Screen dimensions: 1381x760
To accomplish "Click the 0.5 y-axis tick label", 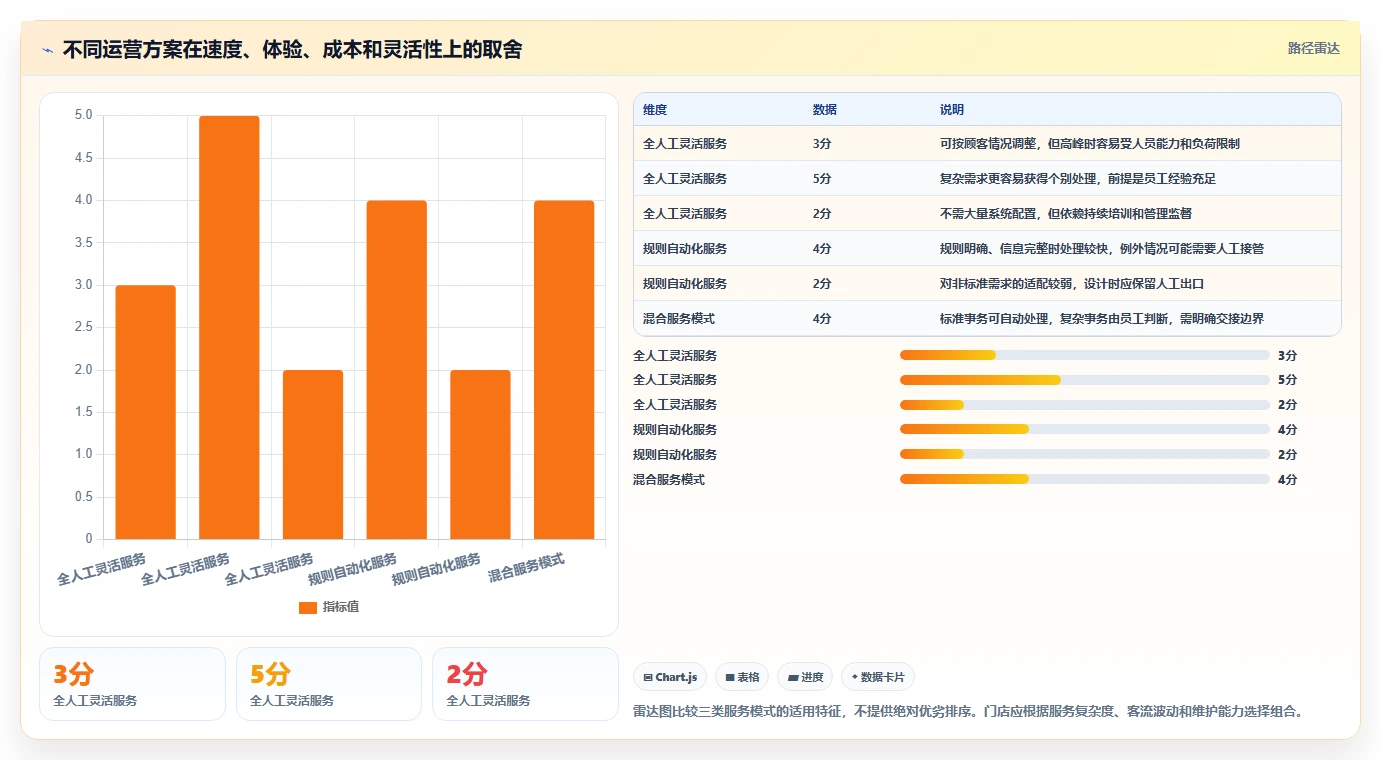I will click(x=84, y=497).
